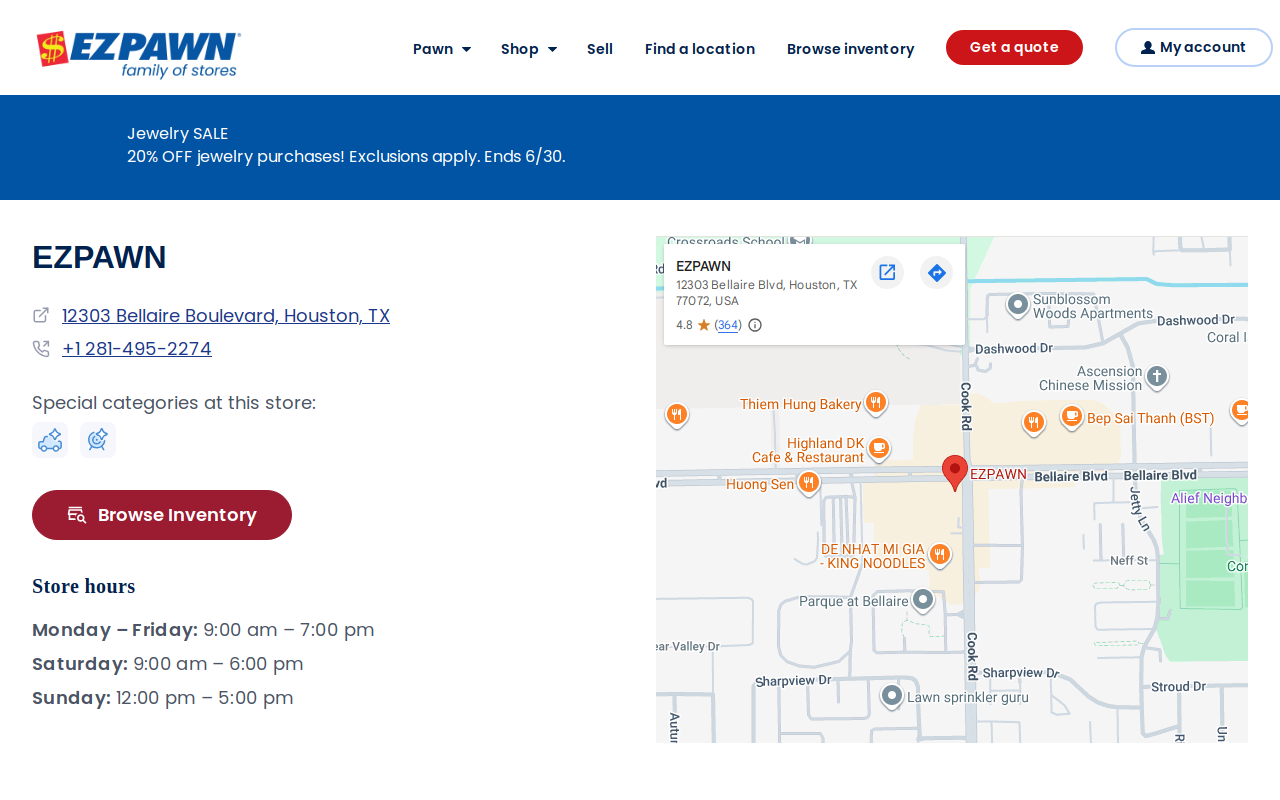Click the Highland DK Cafe marker

coord(879,448)
